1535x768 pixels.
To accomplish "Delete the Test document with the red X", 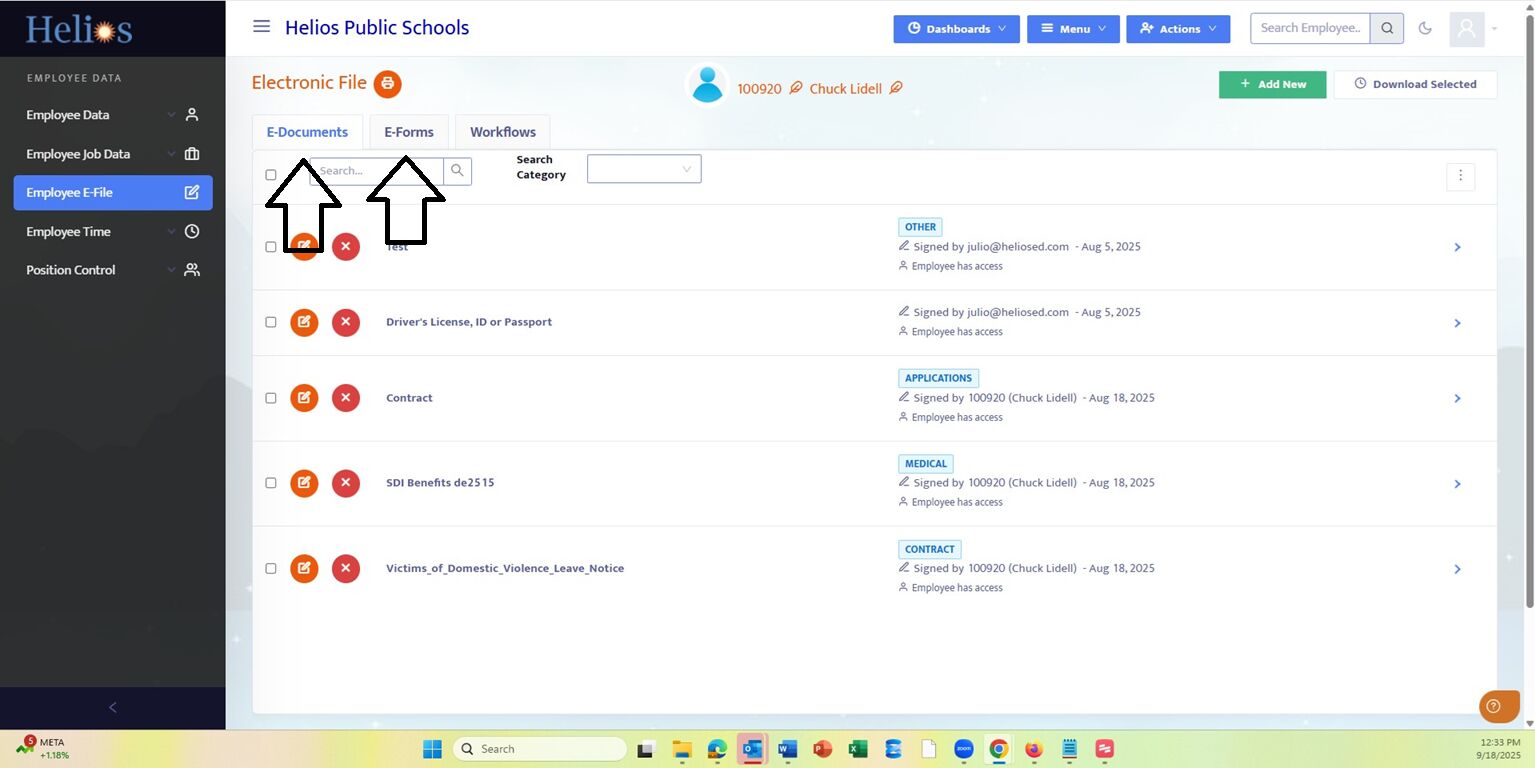I will click(x=346, y=247).
